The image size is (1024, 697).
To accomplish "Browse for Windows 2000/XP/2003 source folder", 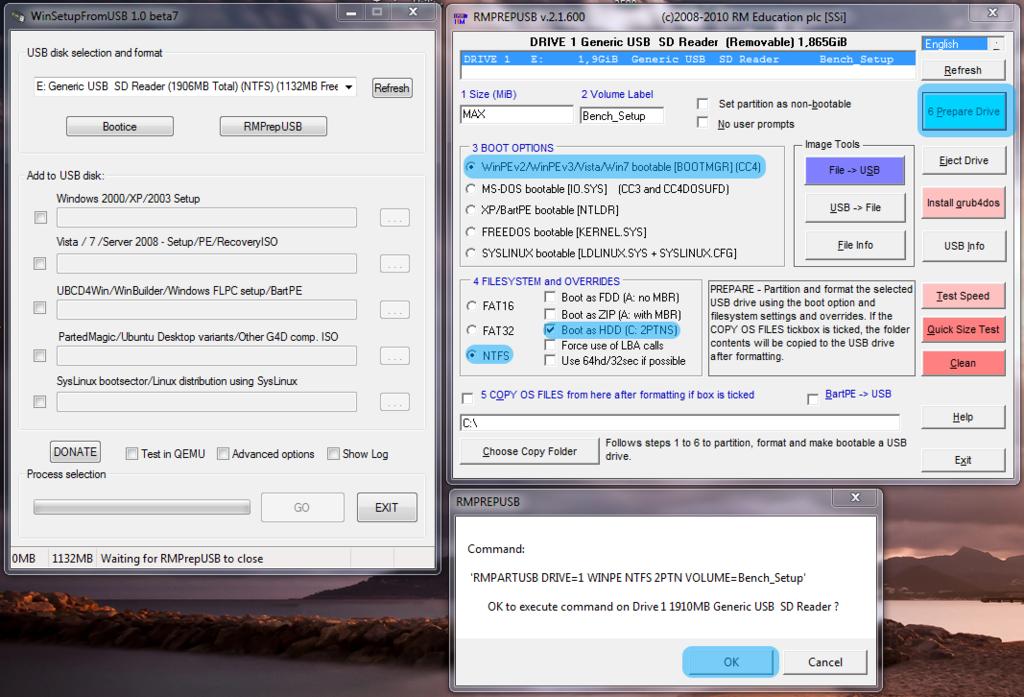I will click(x=394, y=218).
